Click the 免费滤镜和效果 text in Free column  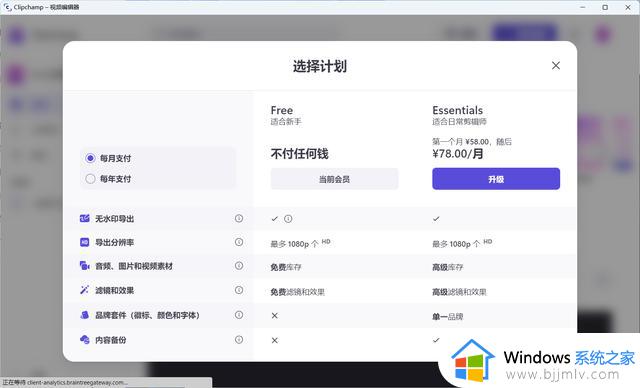(x=298, y=292)
